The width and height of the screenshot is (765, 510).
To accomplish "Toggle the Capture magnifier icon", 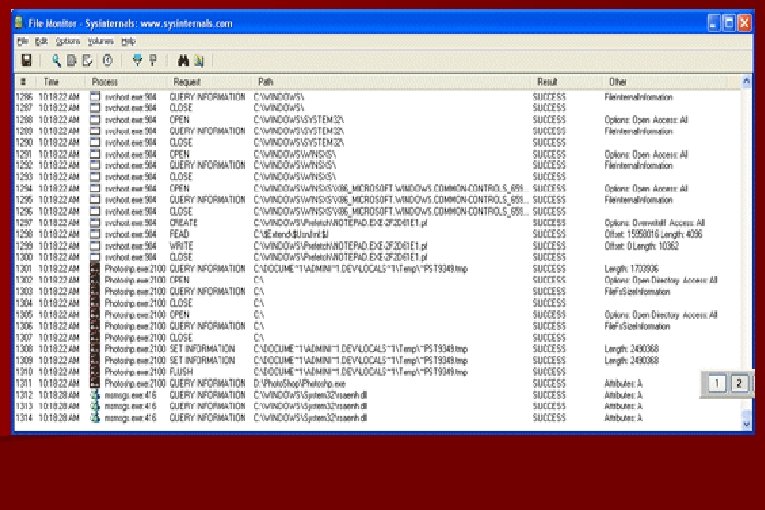I will point(57,61).
